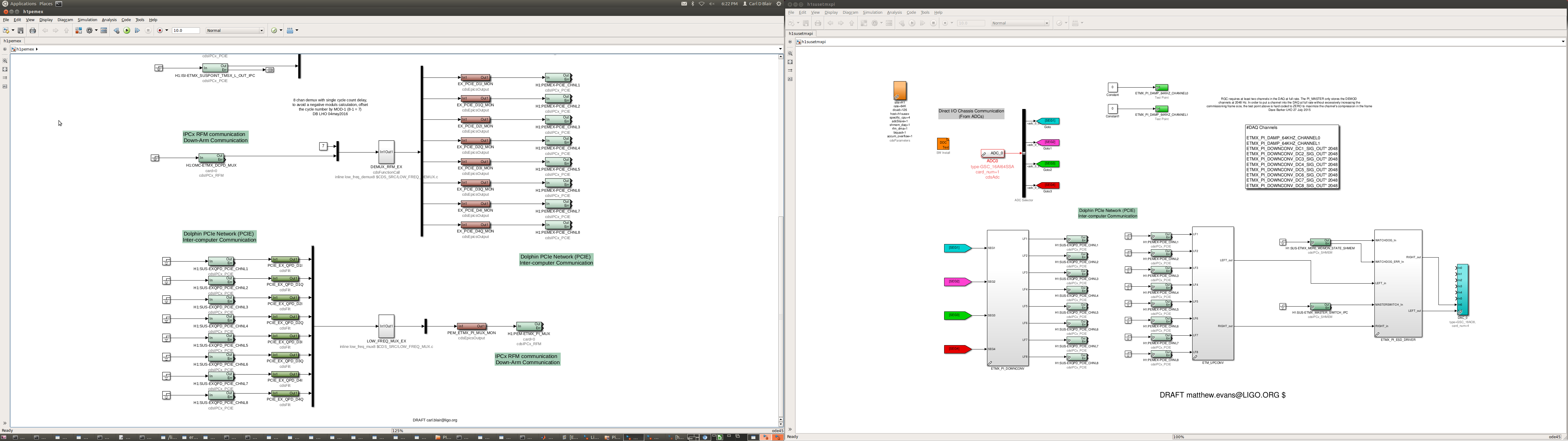The height and width of the screenshot is (441, 1568).
Task: Select H1:PEMEX-PCIE_CHNL1 block in h1pemex
Action: pos(558,77)
